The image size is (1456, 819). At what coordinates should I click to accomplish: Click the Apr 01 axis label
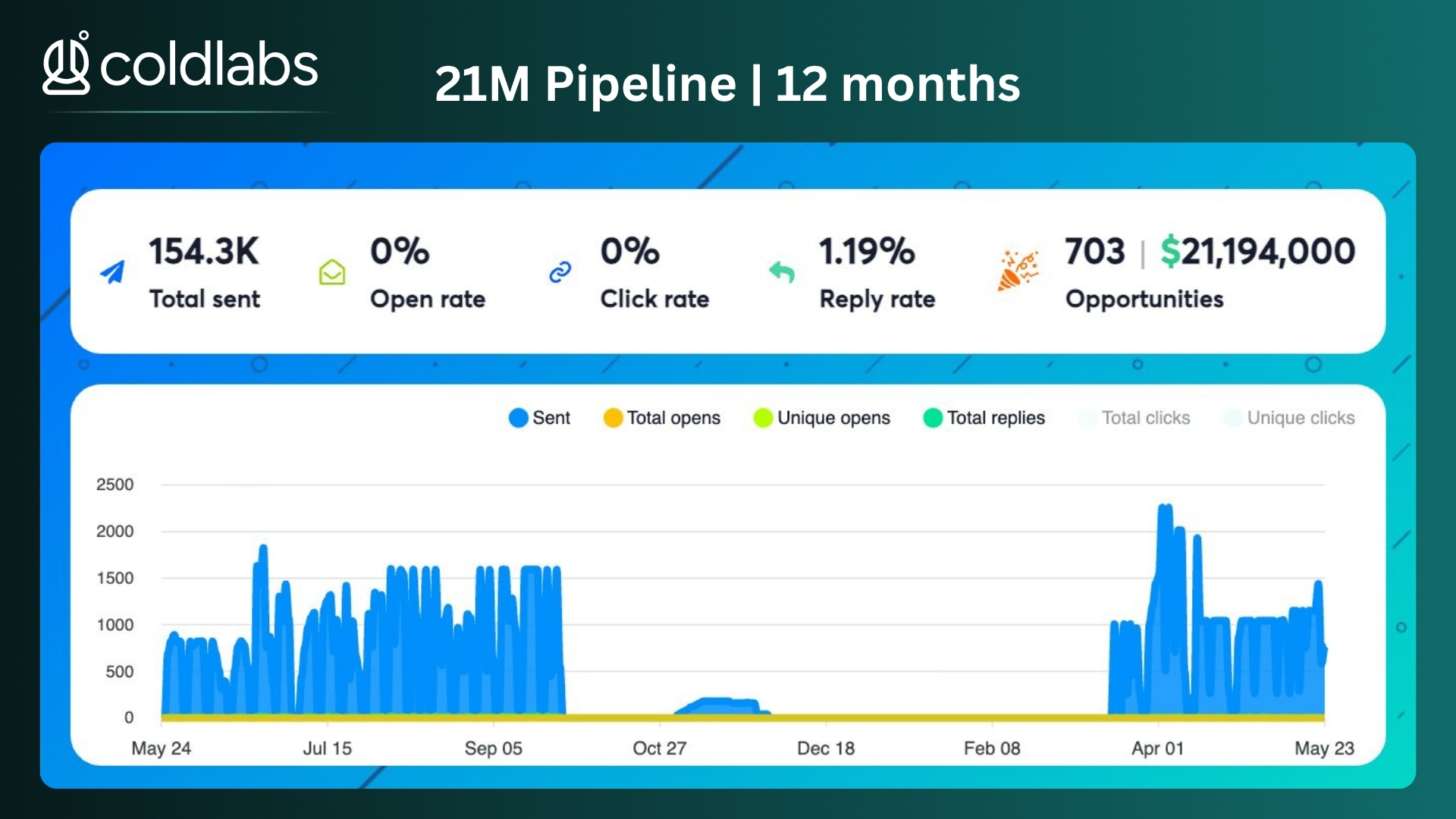[x=1157, y=748]
